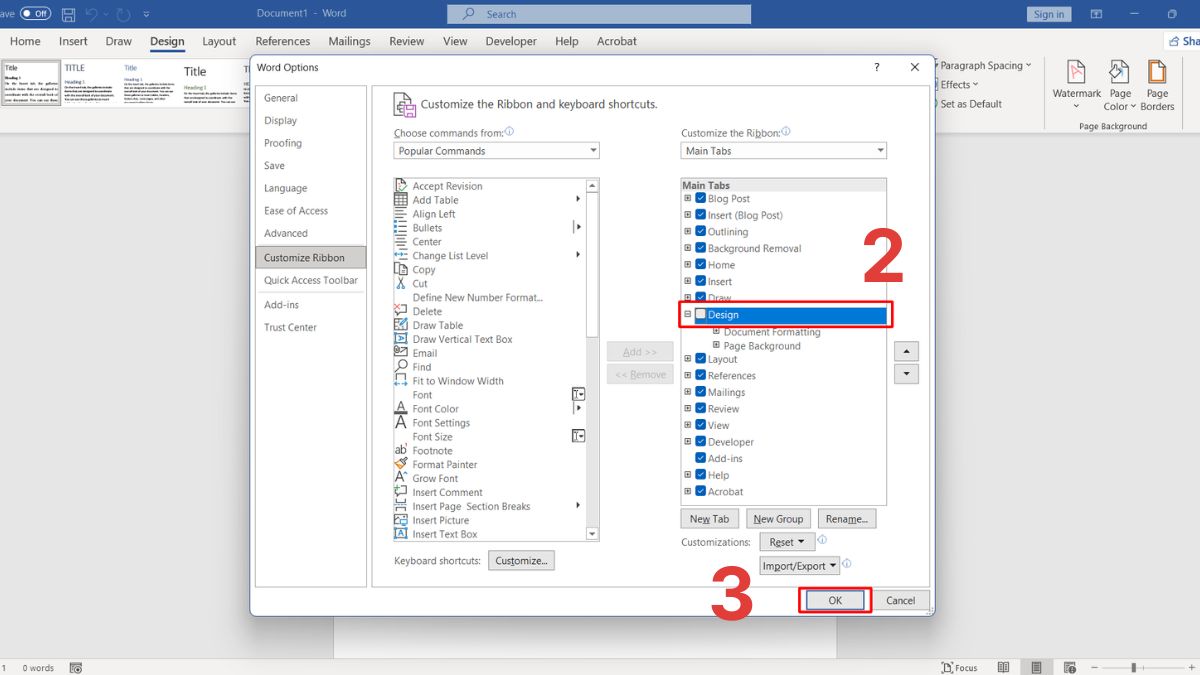
Task: Select the Cut command
Action: (420, 284)
